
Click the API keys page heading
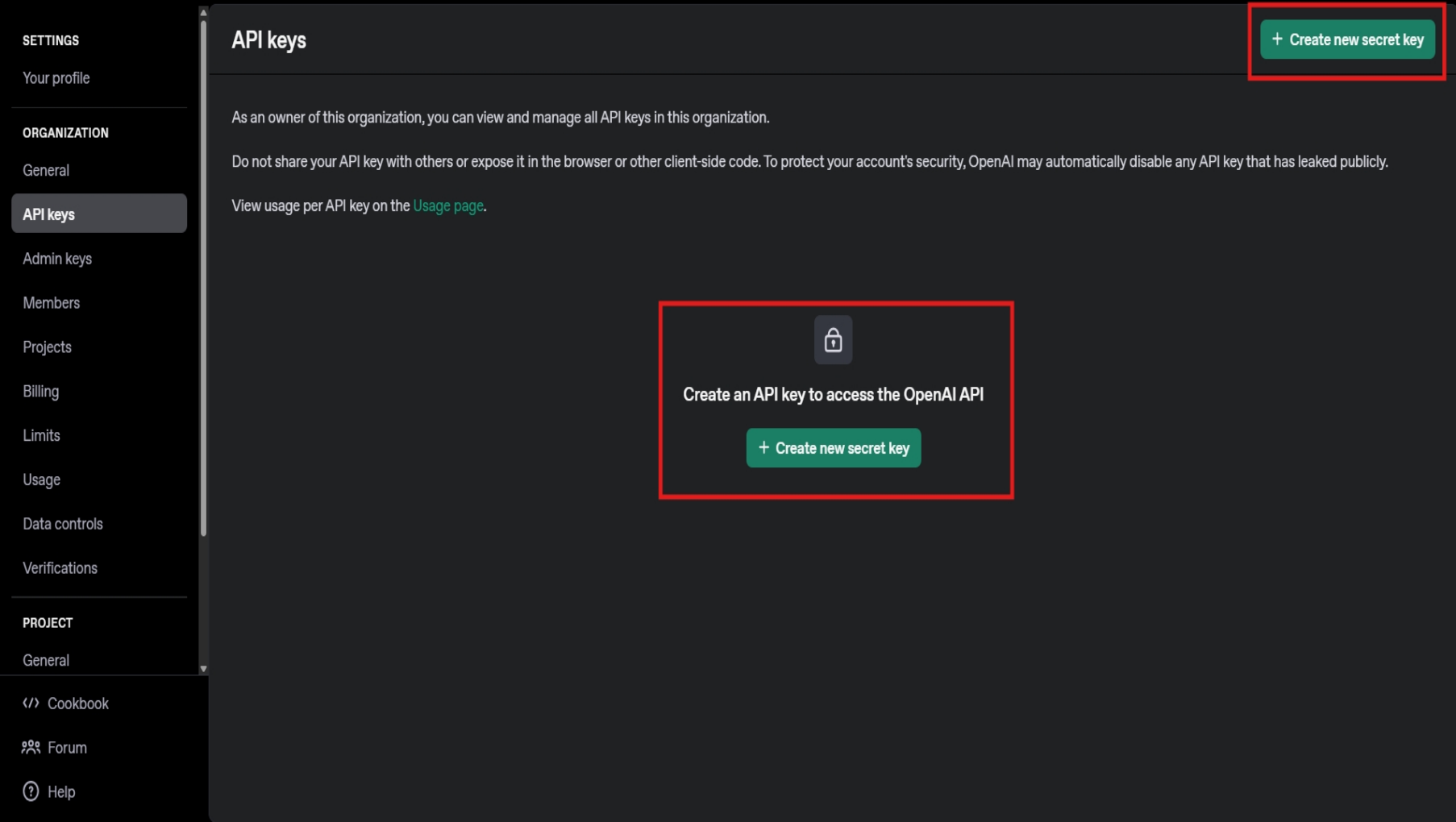(269, 40)
